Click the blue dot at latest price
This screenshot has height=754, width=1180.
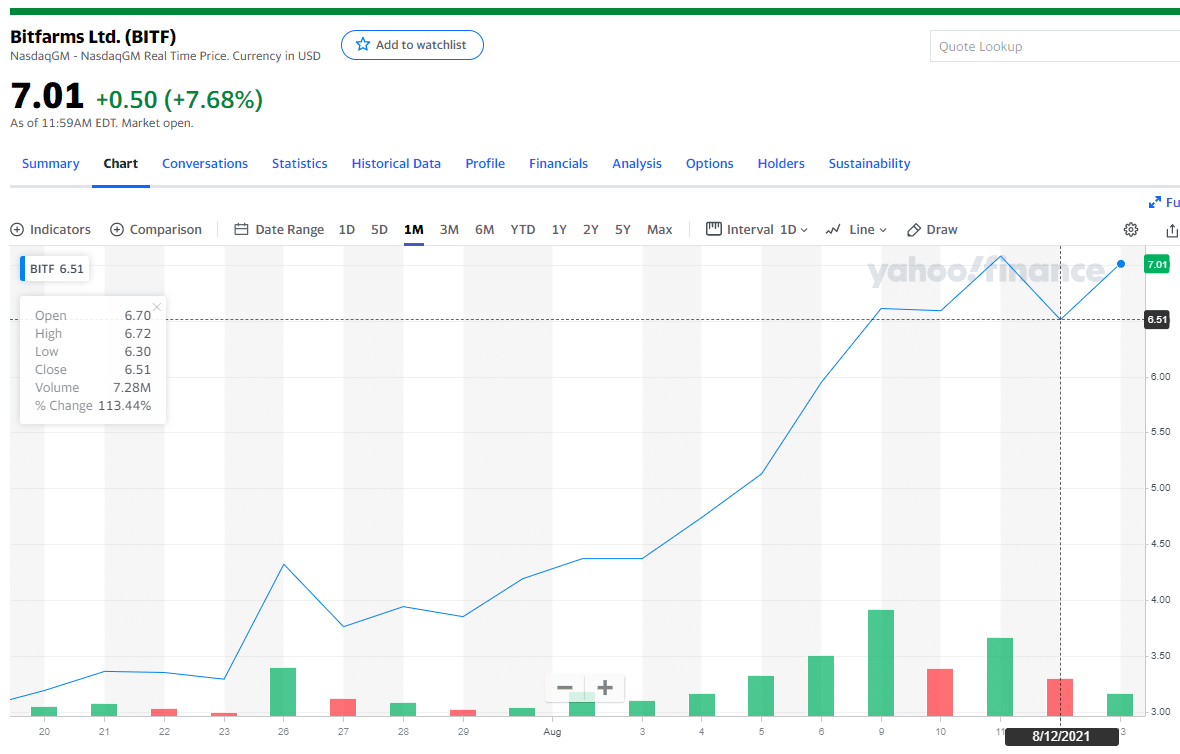(1121, 264)
